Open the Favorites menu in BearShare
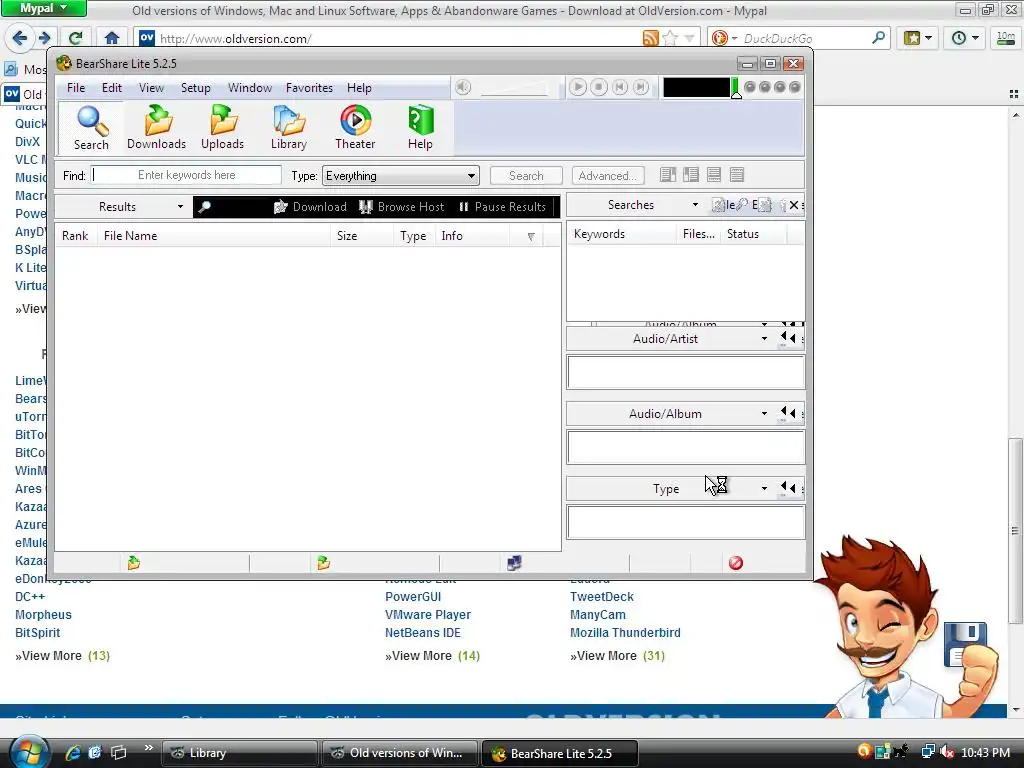 (309, 88)
